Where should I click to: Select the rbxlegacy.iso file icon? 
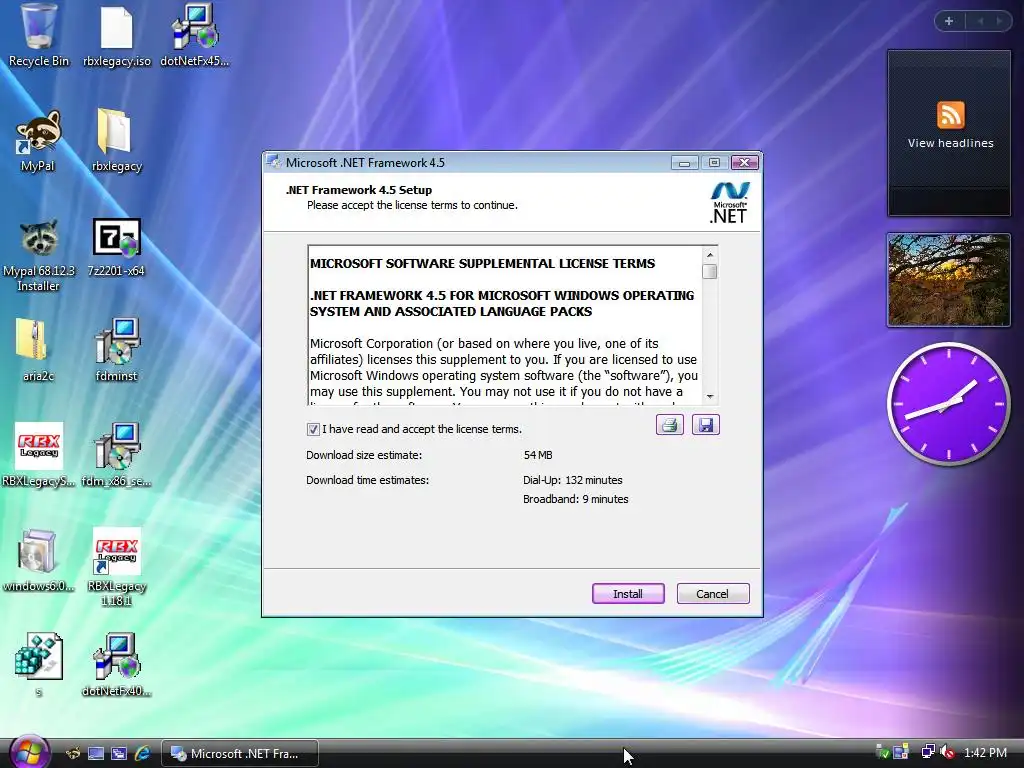(117, 35)
